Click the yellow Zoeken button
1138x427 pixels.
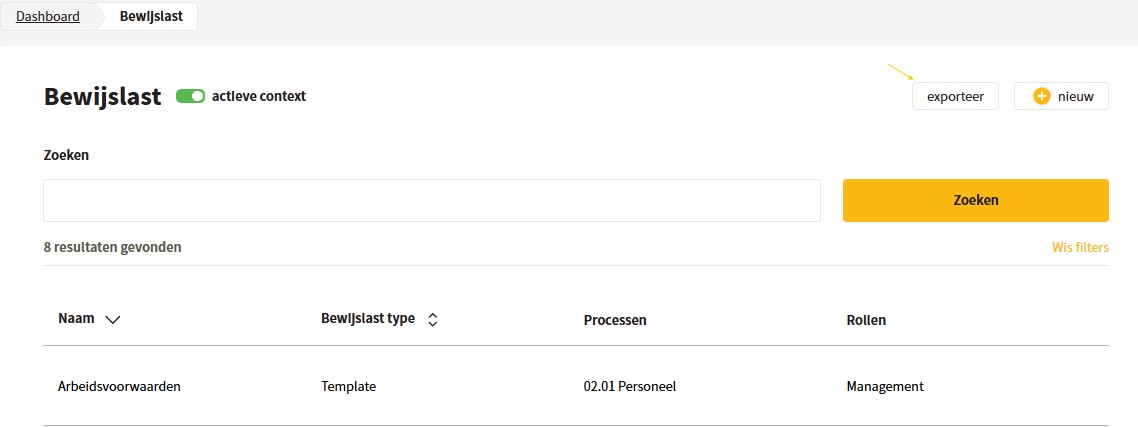tap(975, 200)
